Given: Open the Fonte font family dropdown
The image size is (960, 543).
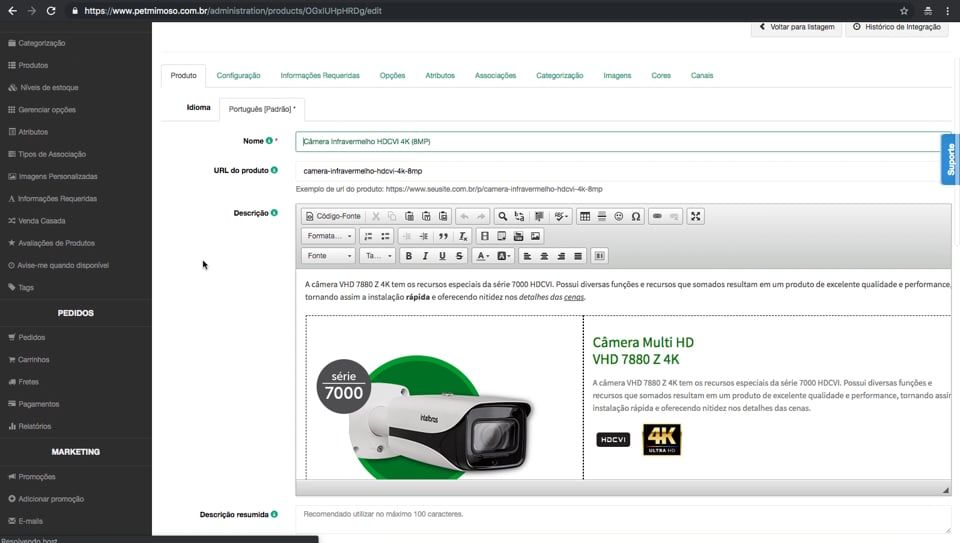Looking at the screenshot, I should point(329,256).
